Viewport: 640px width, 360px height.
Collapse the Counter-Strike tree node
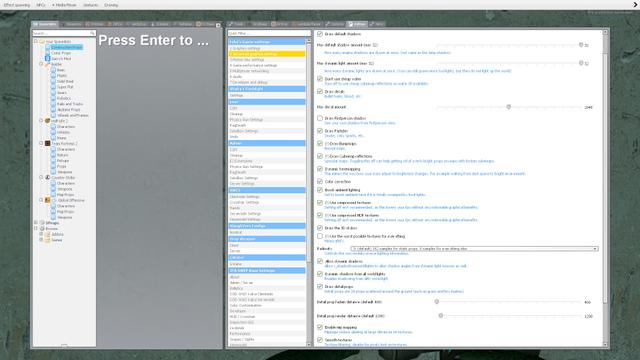point(41,178)
